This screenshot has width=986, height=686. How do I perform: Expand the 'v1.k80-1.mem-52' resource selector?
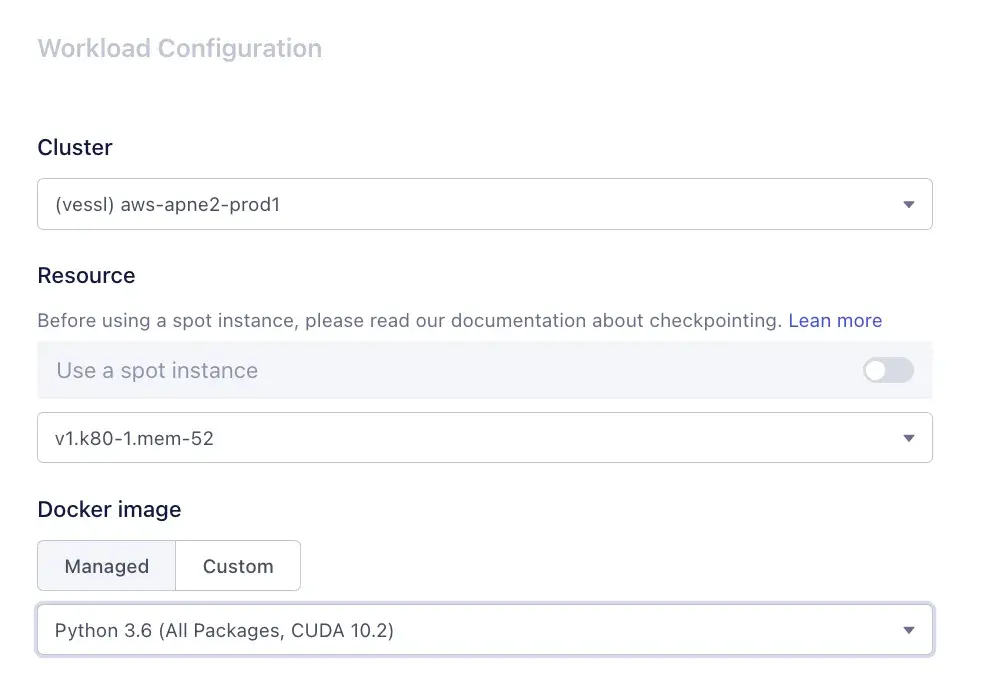(484, 438)
